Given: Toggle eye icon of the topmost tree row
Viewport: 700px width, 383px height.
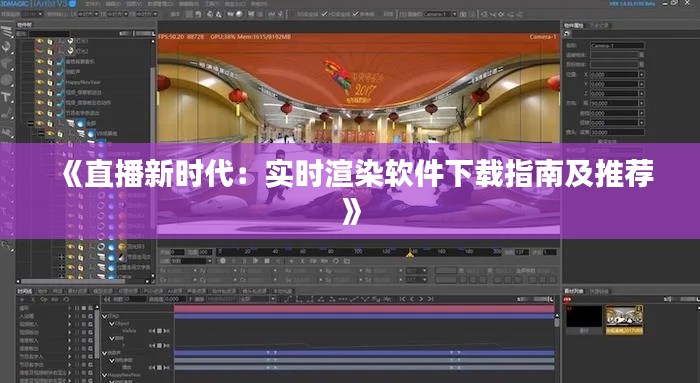Looking at the screenshot, I should click(40, 41).
